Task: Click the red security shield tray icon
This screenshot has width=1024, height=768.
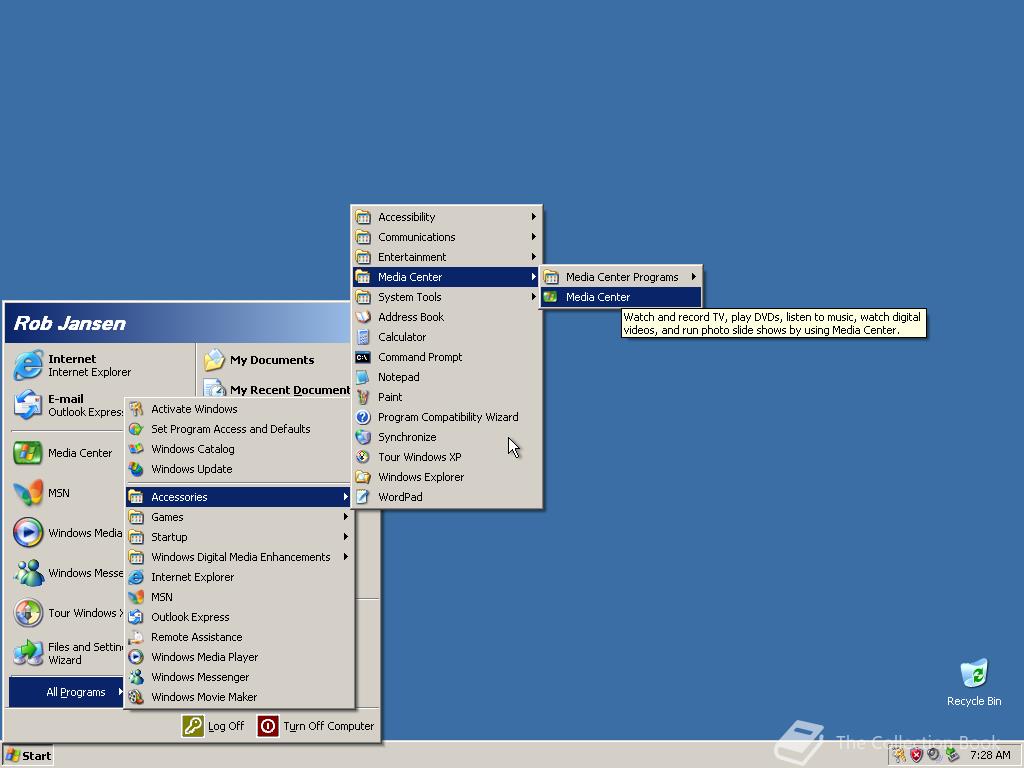Action: point(916,756)
